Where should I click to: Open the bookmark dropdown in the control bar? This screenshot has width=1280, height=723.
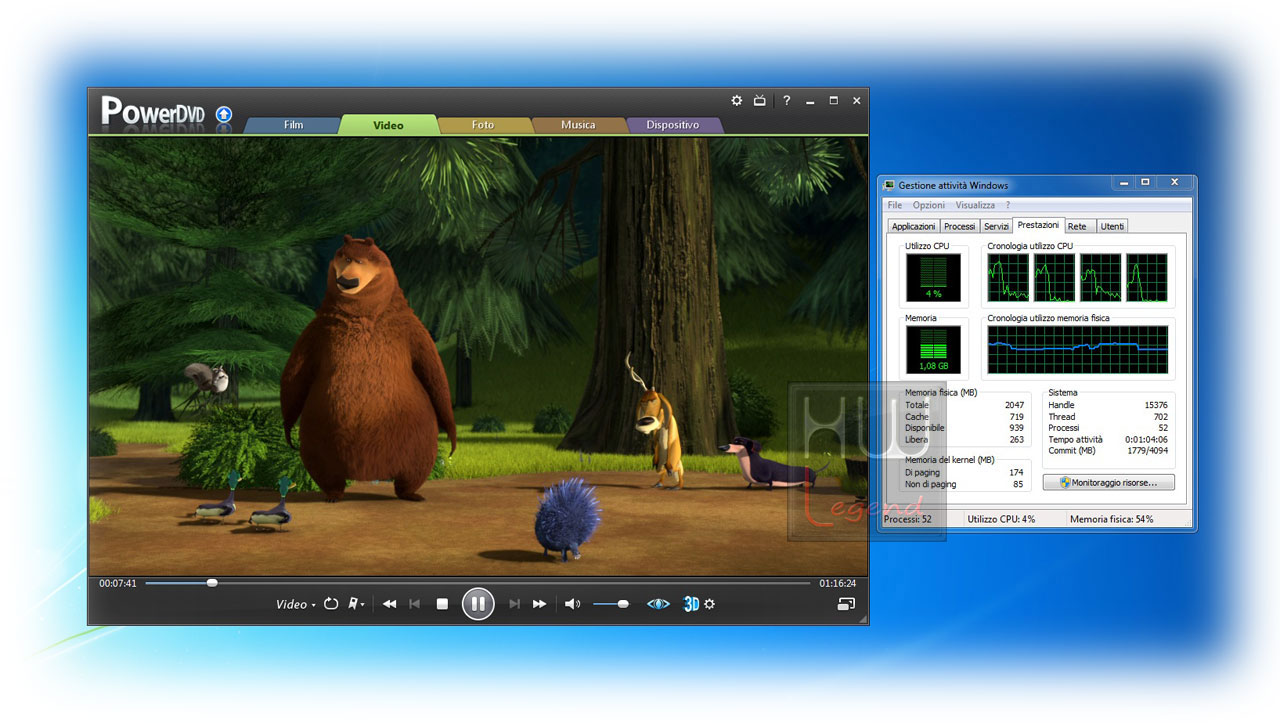356,604
